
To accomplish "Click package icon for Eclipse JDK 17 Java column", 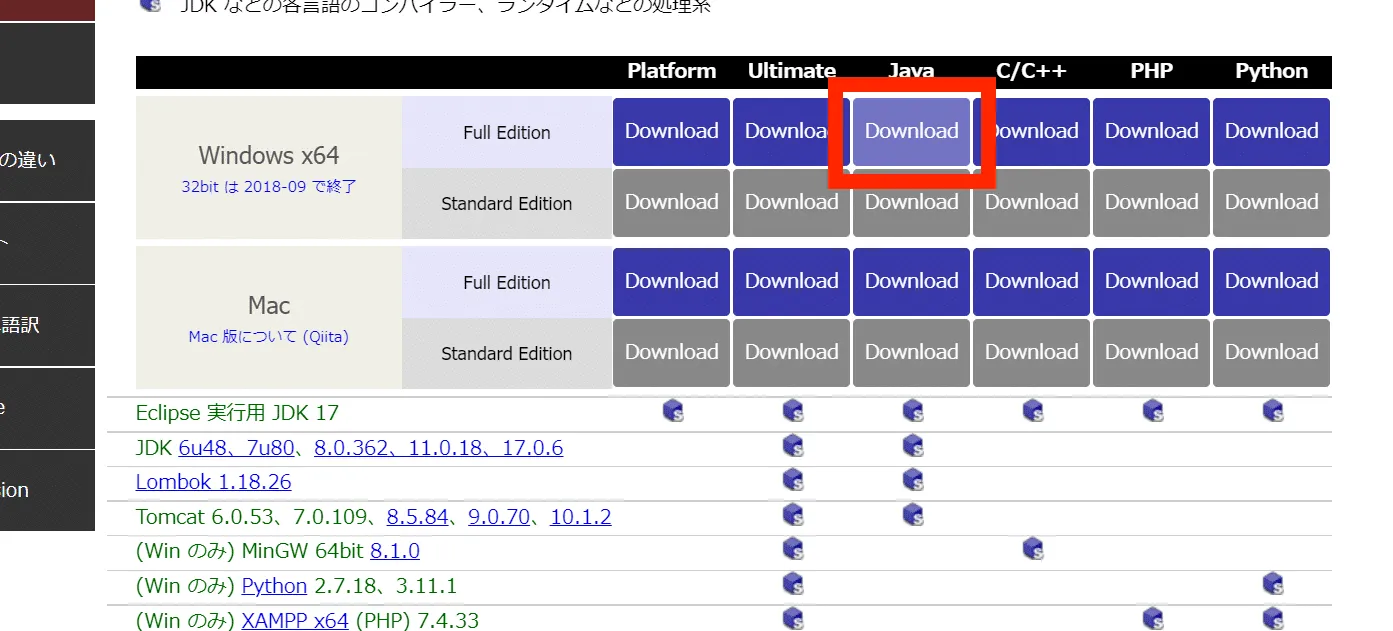I will pos(913,410).
